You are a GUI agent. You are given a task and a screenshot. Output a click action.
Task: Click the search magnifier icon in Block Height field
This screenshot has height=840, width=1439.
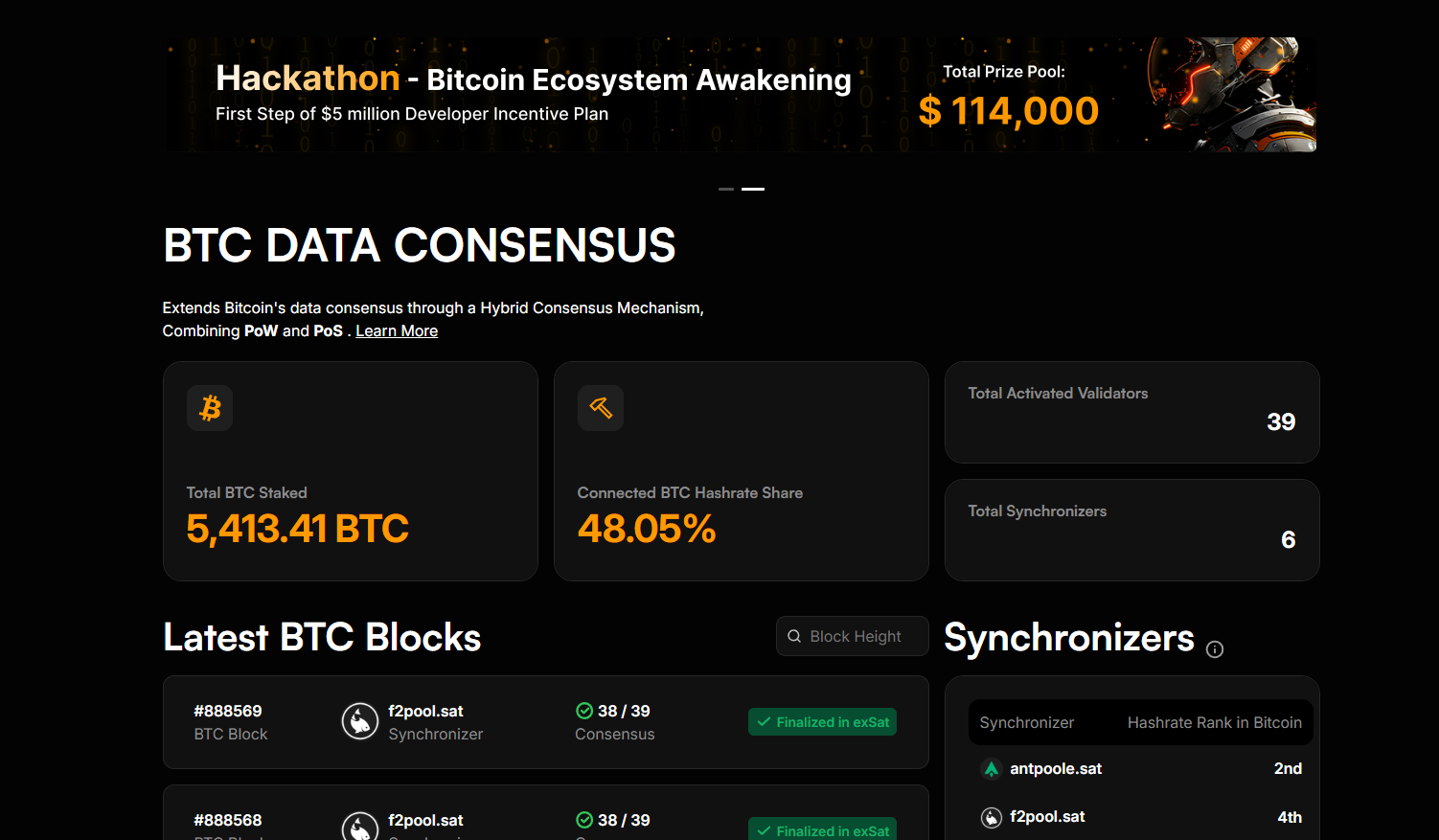(x=794, y=636)
